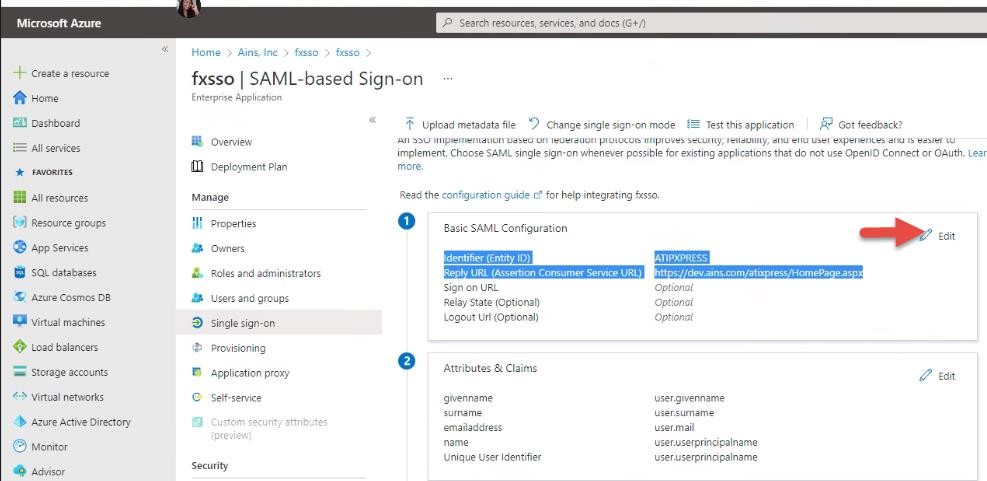Screen dimensions: 987x481
Task: Select Single sign-on menu item
Action: pos(279,323)
